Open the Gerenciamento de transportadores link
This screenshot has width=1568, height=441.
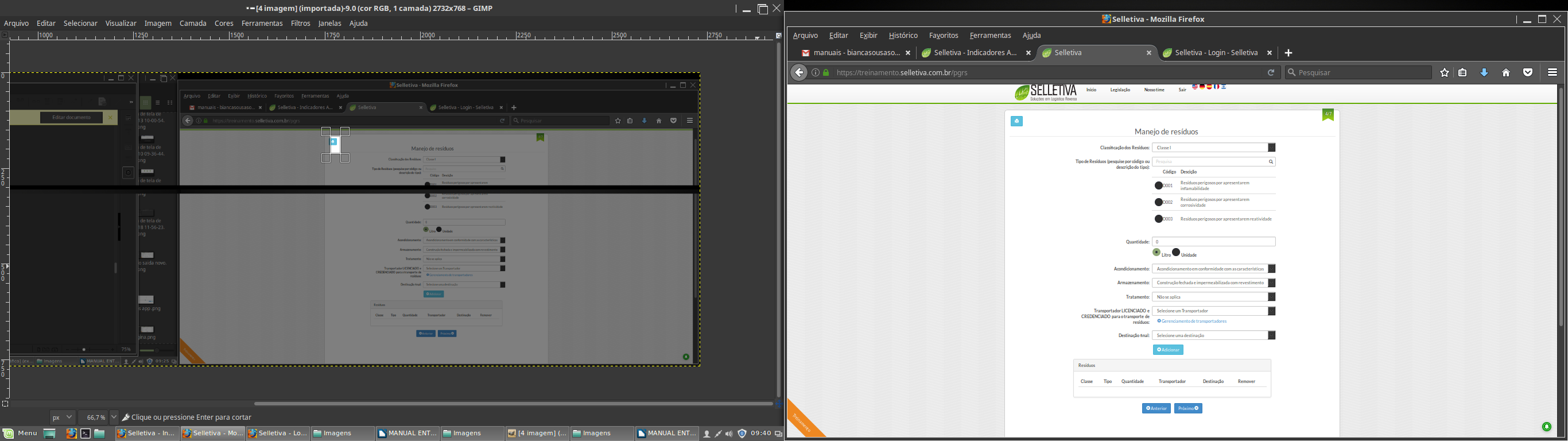1193,322
